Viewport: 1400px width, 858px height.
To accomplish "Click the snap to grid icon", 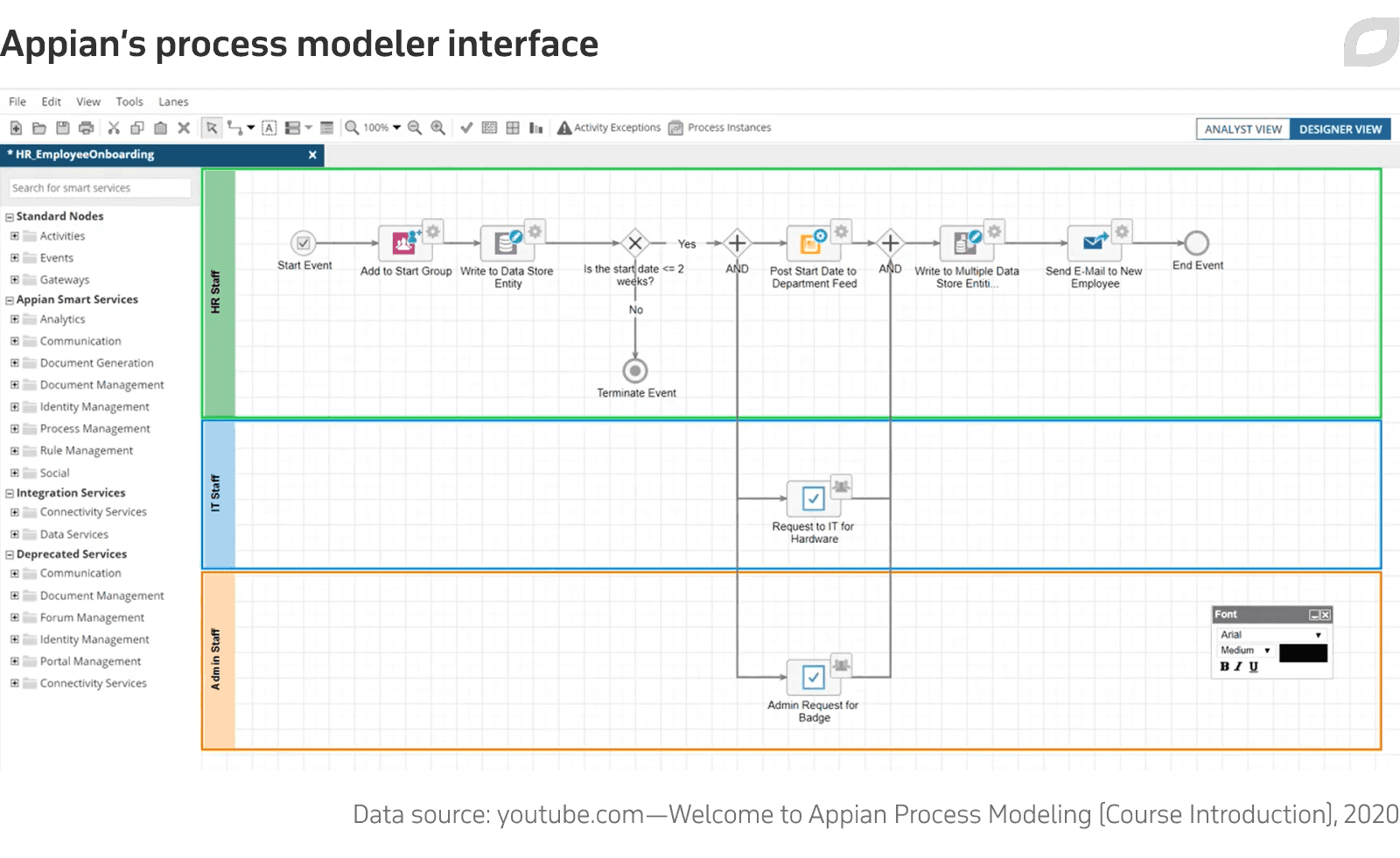I will click(x=513, y=128).
